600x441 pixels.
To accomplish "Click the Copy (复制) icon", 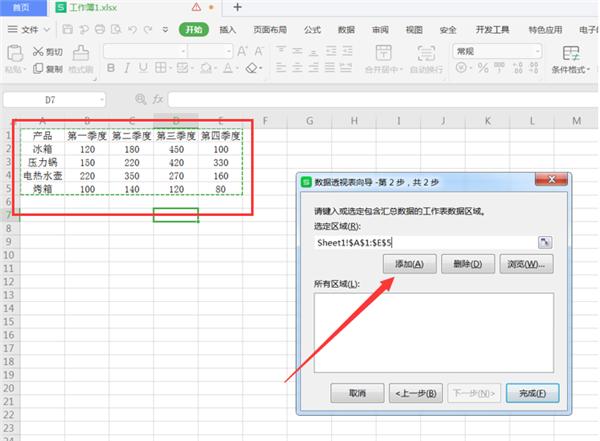I will pyautogui.click(x=38, y=69).
